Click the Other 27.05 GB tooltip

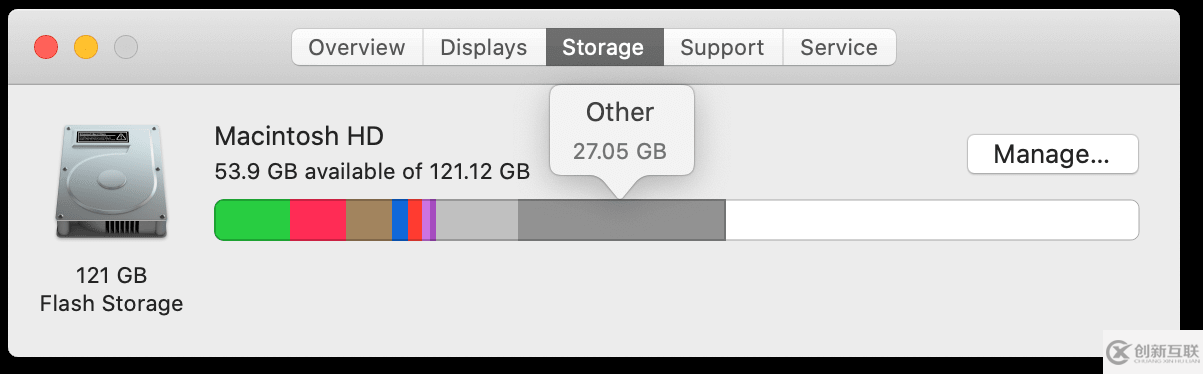(x=621, y=131)
